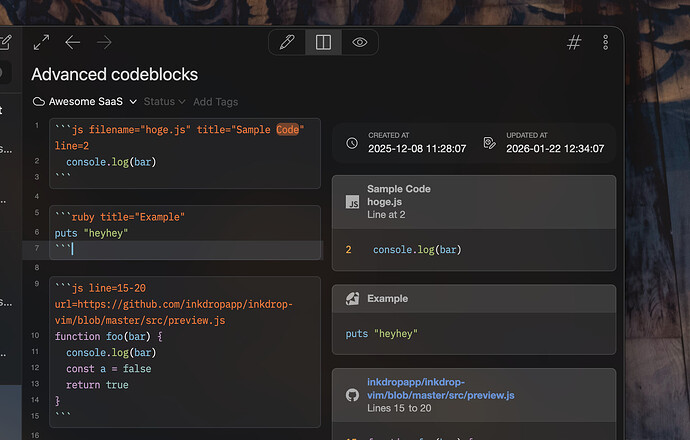Click the Advanced codeblocks title field
This screenshot has width=690, height=440.
[115, 74]
